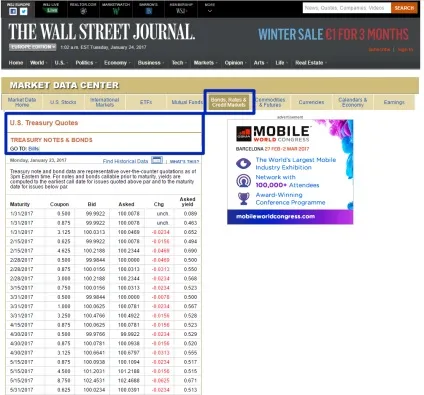Viewport: 424px width, 395px height.
Task: Switch to the Market Data Home tab
Action: [22, 102]
